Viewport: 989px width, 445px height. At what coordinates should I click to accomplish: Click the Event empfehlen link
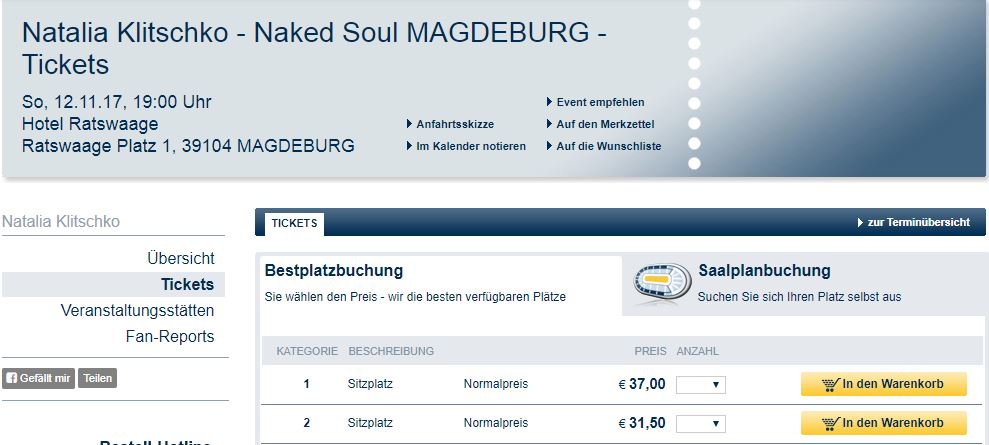[600, 102]
